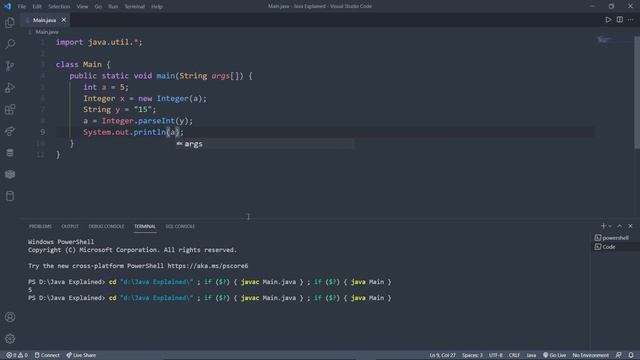The height and width of the screenshot is (360, 640).
Task: Maximize the terminal panel size
Action: 620,226
